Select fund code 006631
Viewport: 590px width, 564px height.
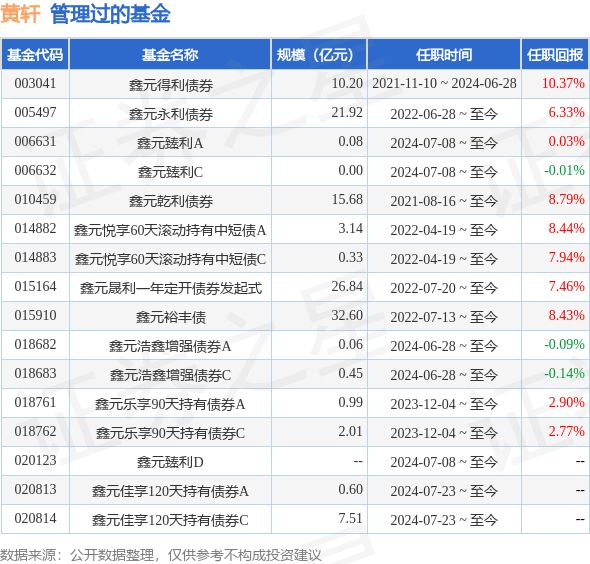coord(35,141)
